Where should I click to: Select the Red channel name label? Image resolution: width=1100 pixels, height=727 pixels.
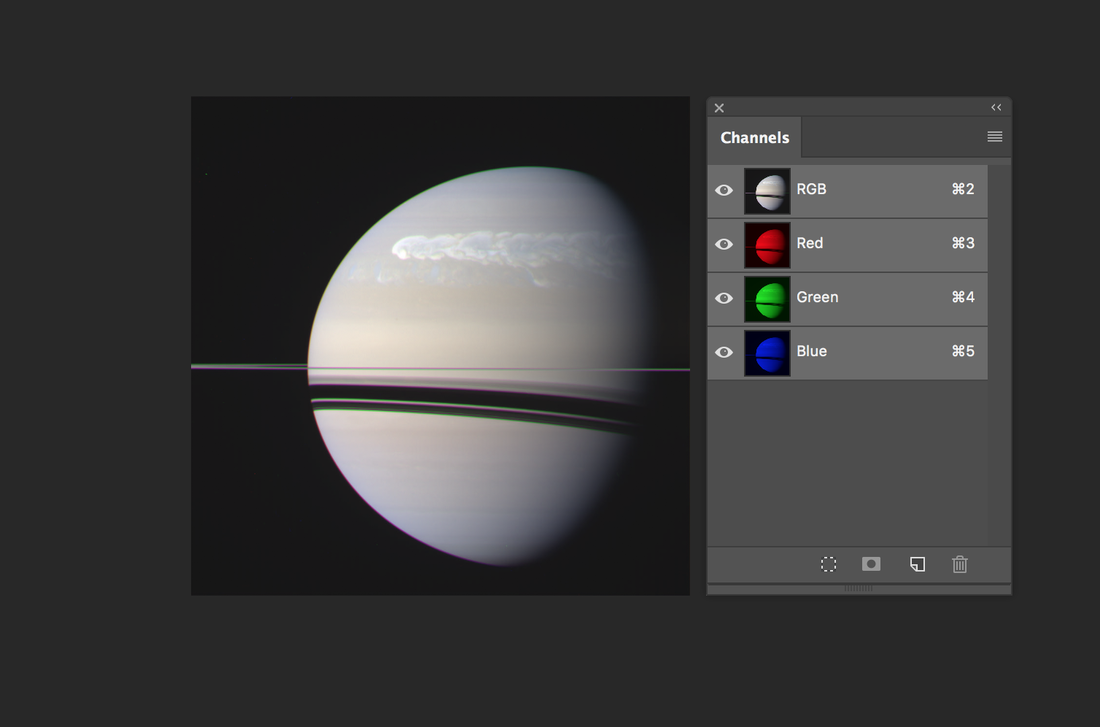(810, 243)
